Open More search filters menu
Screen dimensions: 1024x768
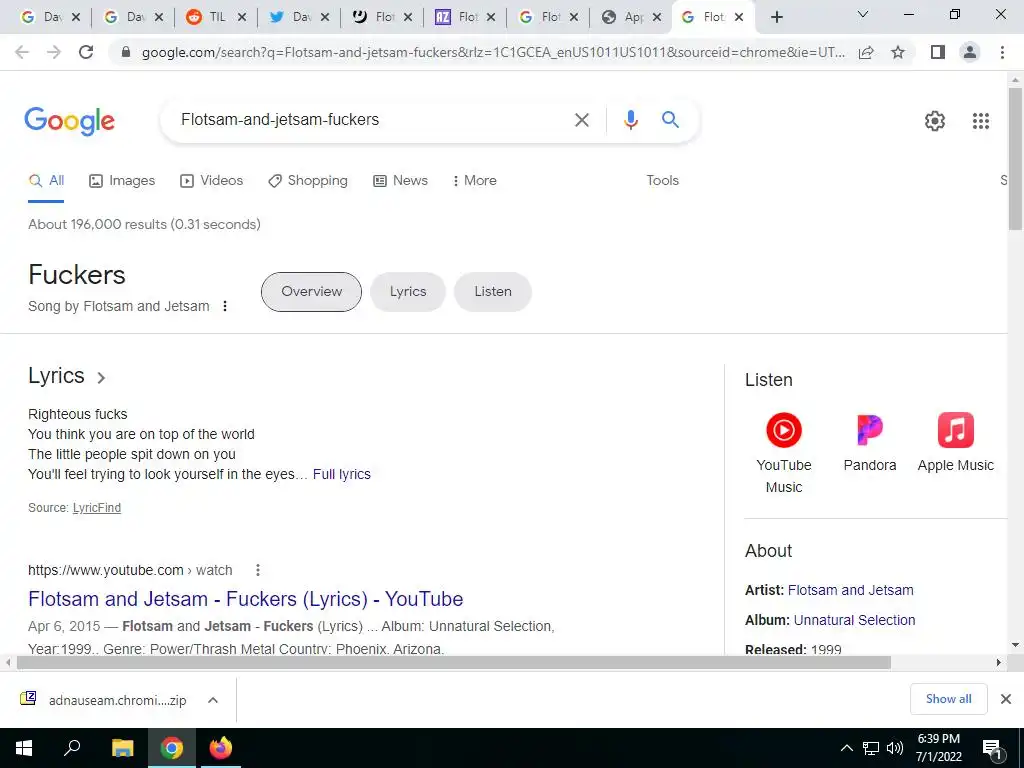(474, 180)
